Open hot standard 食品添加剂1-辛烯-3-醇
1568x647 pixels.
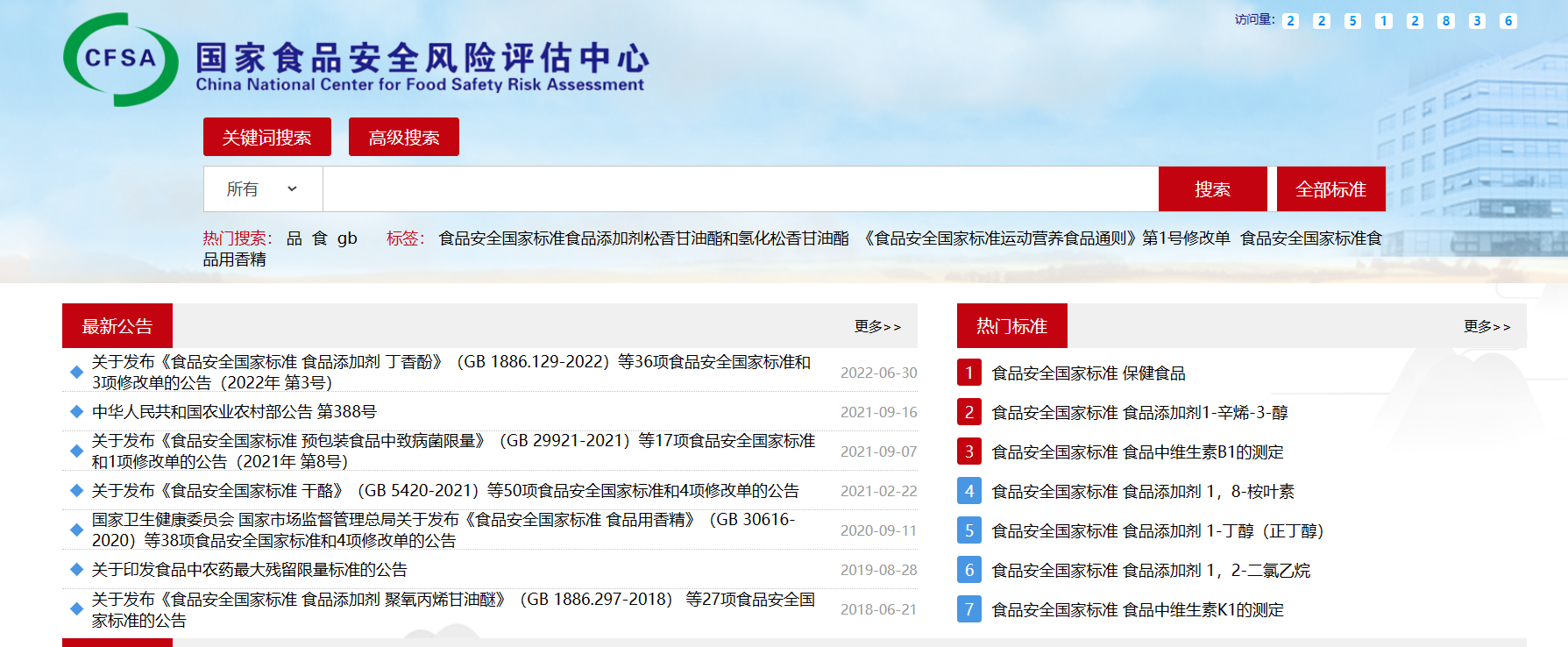pyautogui.click(x=1139, y=413)
